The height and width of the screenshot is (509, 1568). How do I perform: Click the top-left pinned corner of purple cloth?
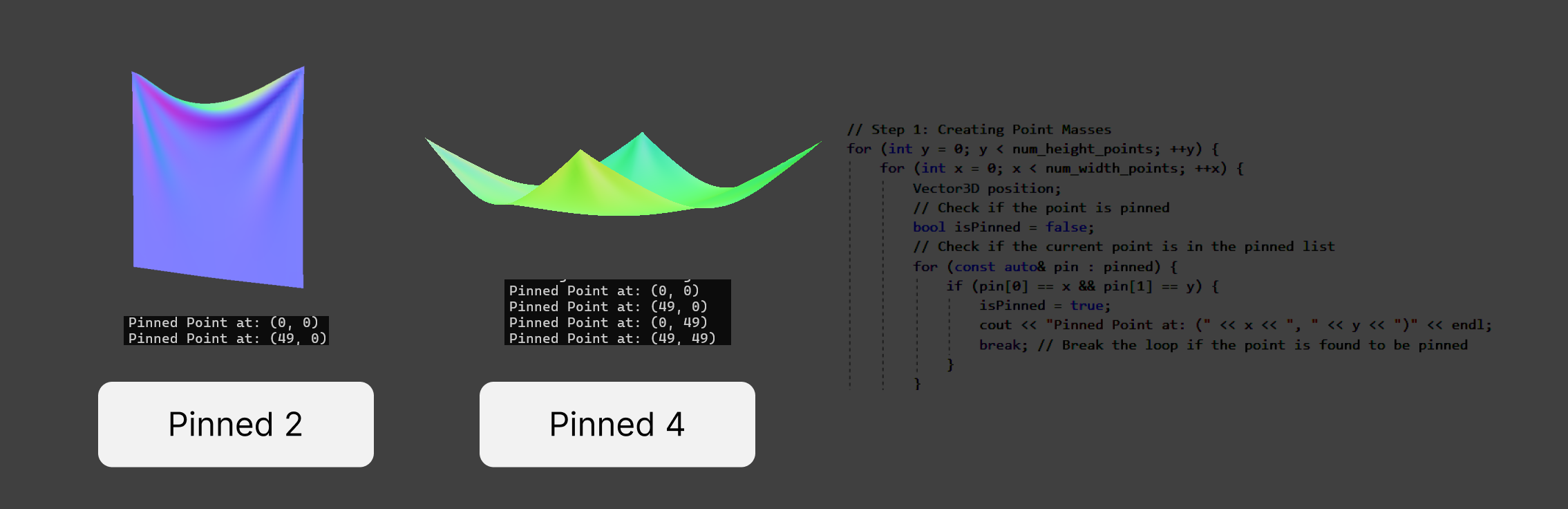(x=133, y=73)
